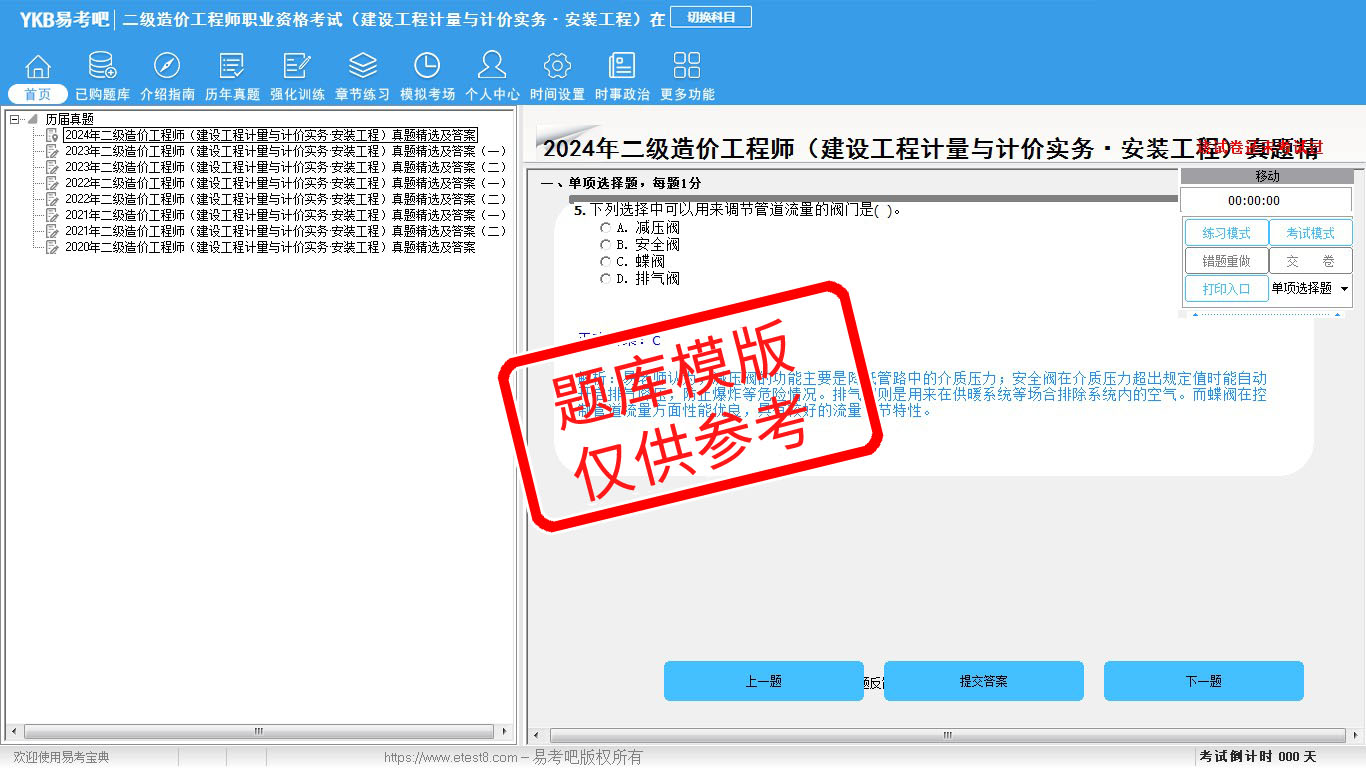Switch to 考试模式 mode
The image size is (1366, 768).
(x=1310, y=233)
